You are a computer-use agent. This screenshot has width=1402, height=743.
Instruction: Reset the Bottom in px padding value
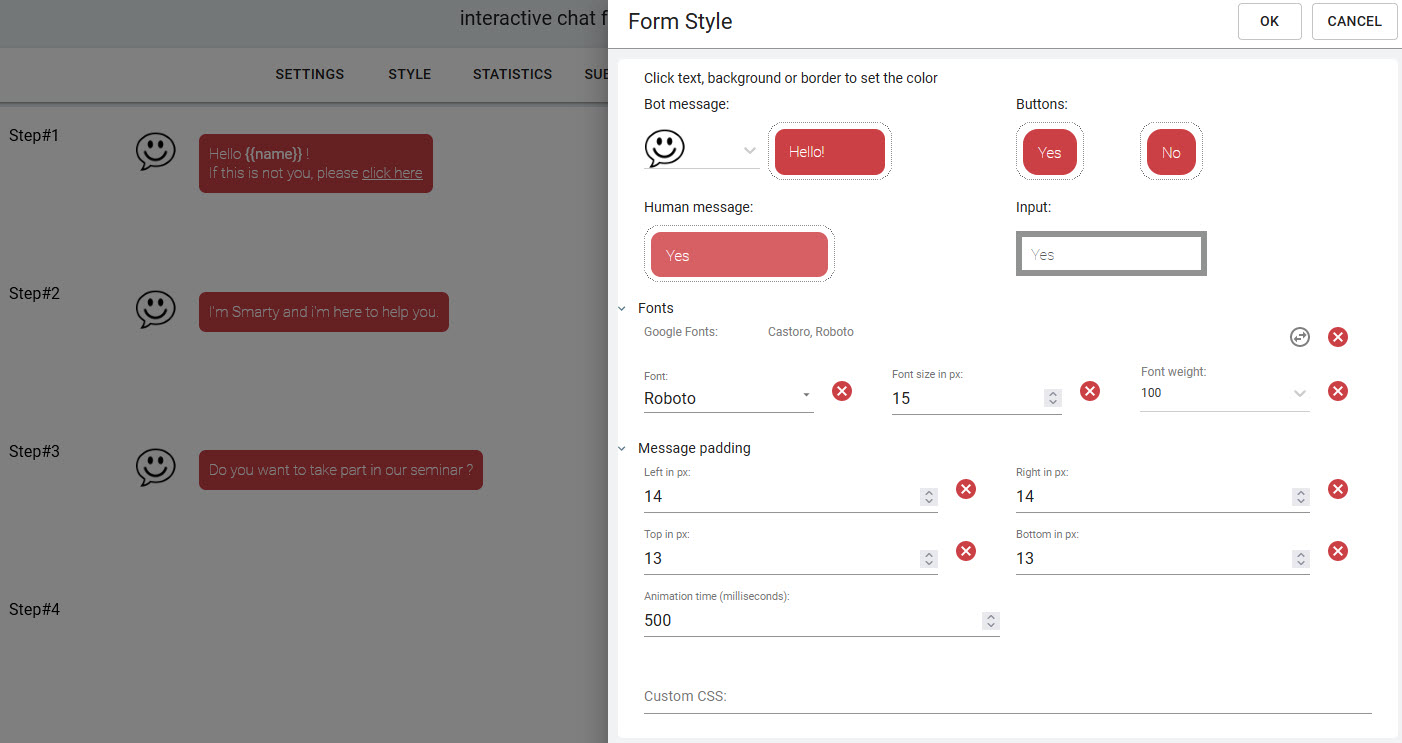click(1338, 551)
